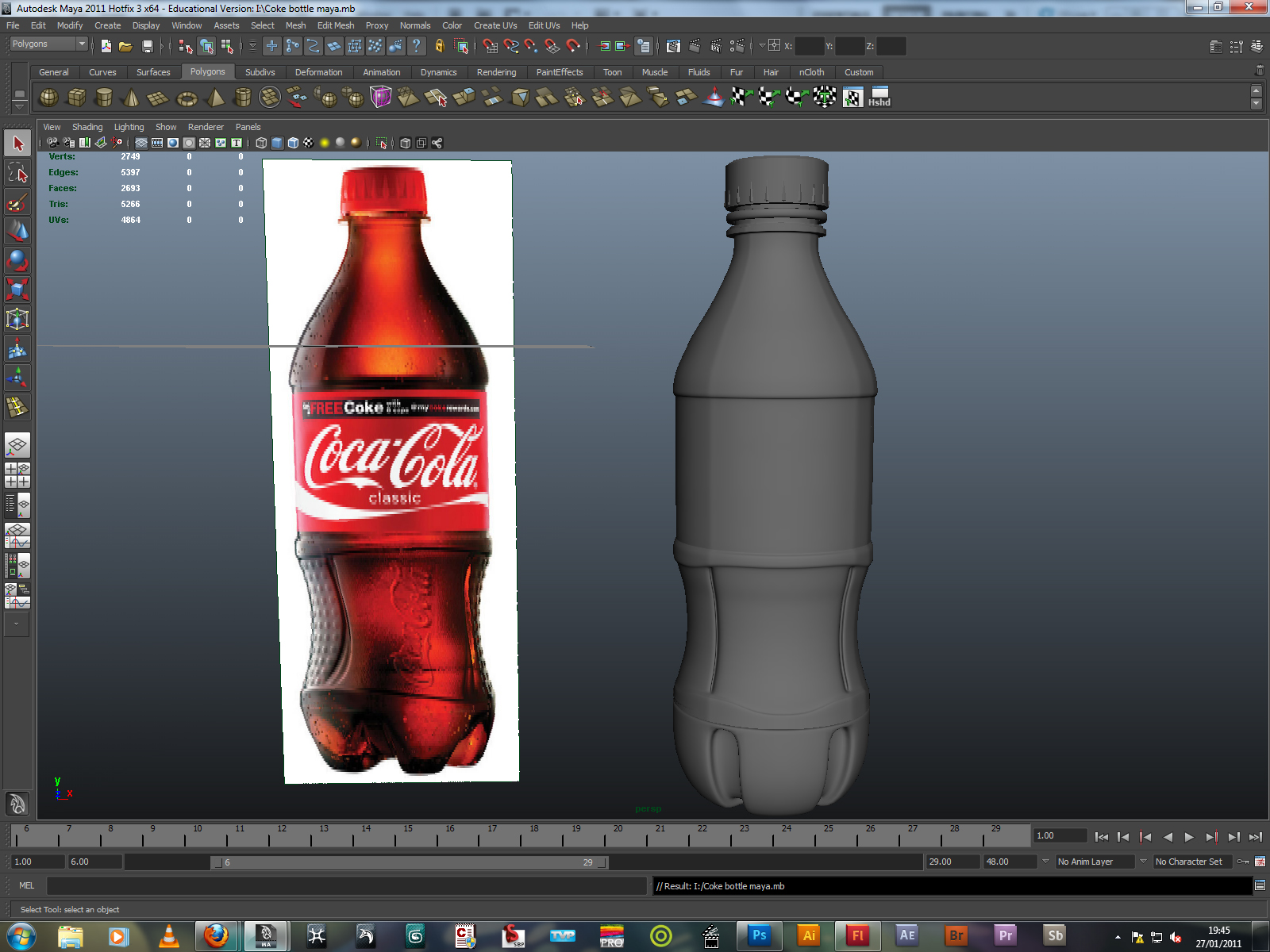Screen dimensions: 1270x952
Task: Switch to the Rendering shelf tab
Action: 496,72
